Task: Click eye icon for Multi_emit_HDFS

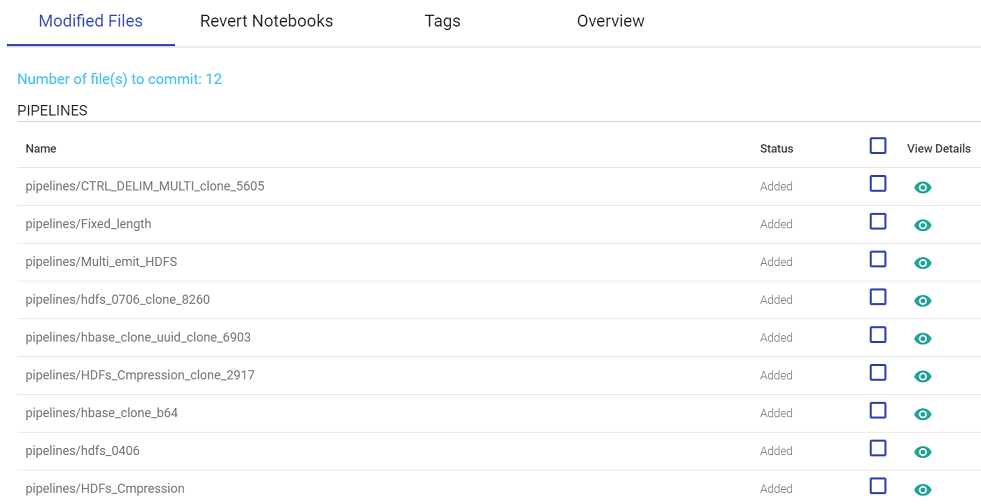Action: coord(922,263)
